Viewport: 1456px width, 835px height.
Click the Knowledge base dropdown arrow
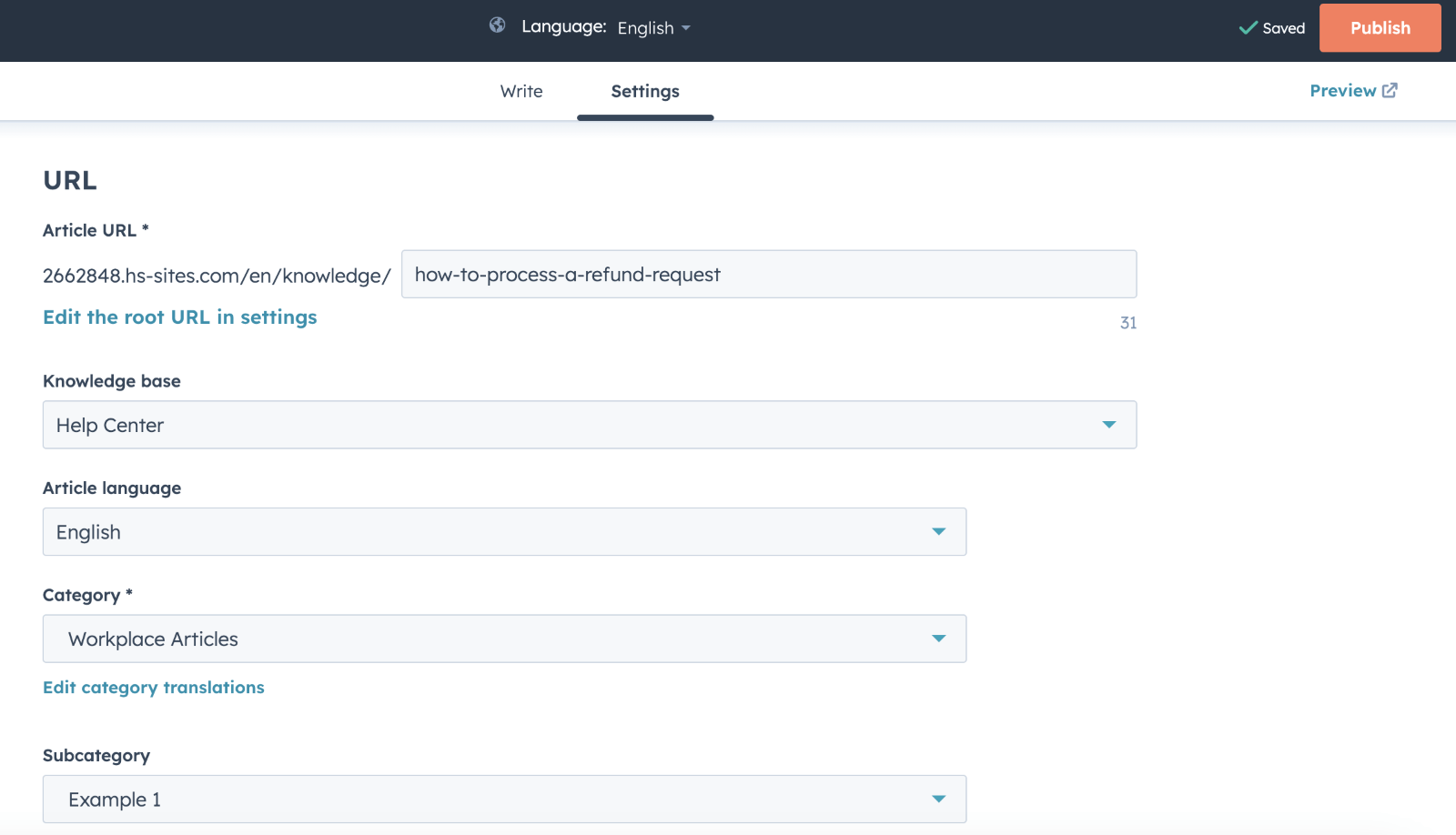1108,425
